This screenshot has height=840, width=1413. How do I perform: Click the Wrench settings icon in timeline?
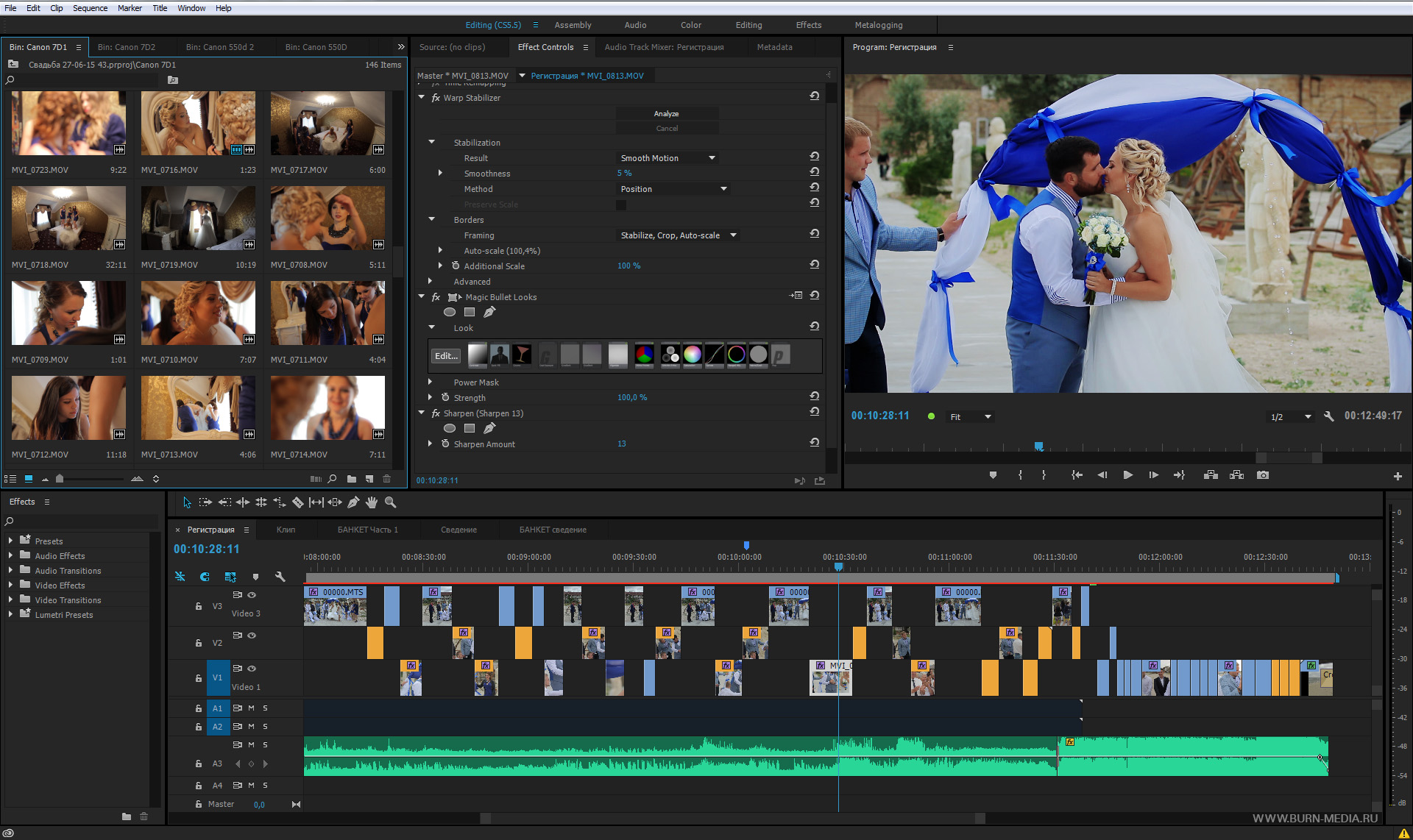(x=280, y=576)
